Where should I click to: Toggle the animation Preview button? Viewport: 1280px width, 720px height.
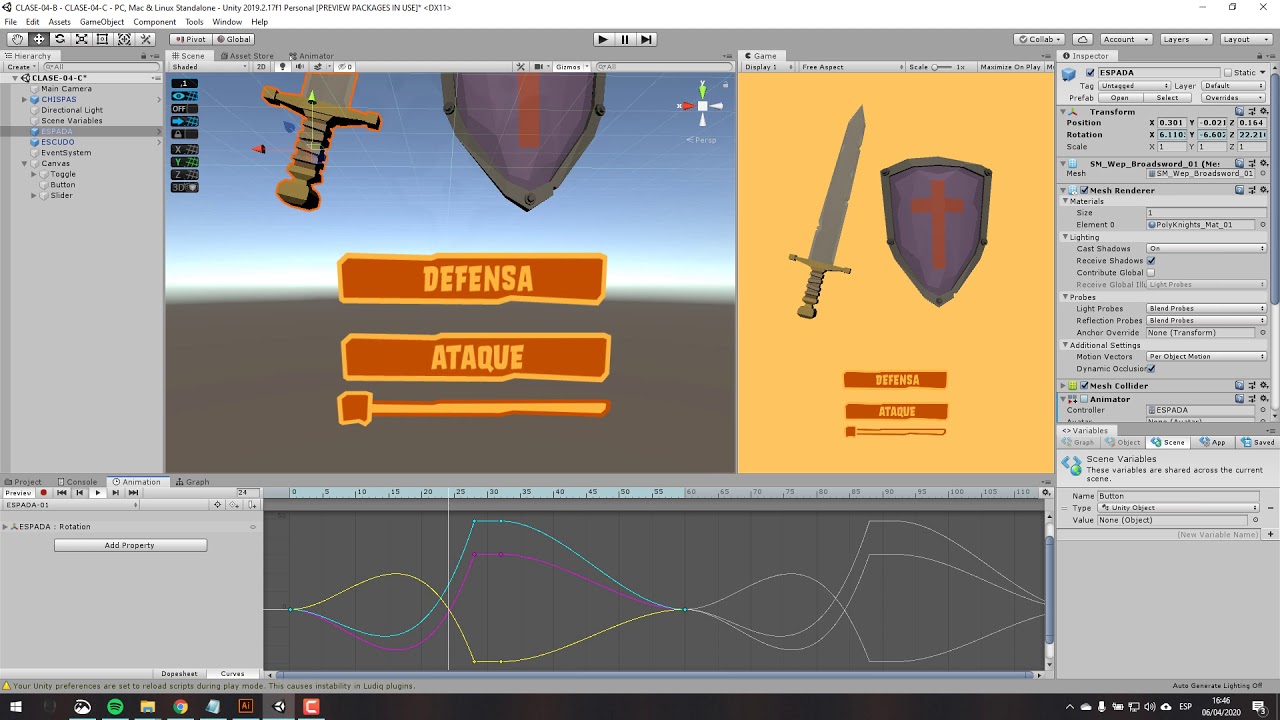[x=18, y=492]
